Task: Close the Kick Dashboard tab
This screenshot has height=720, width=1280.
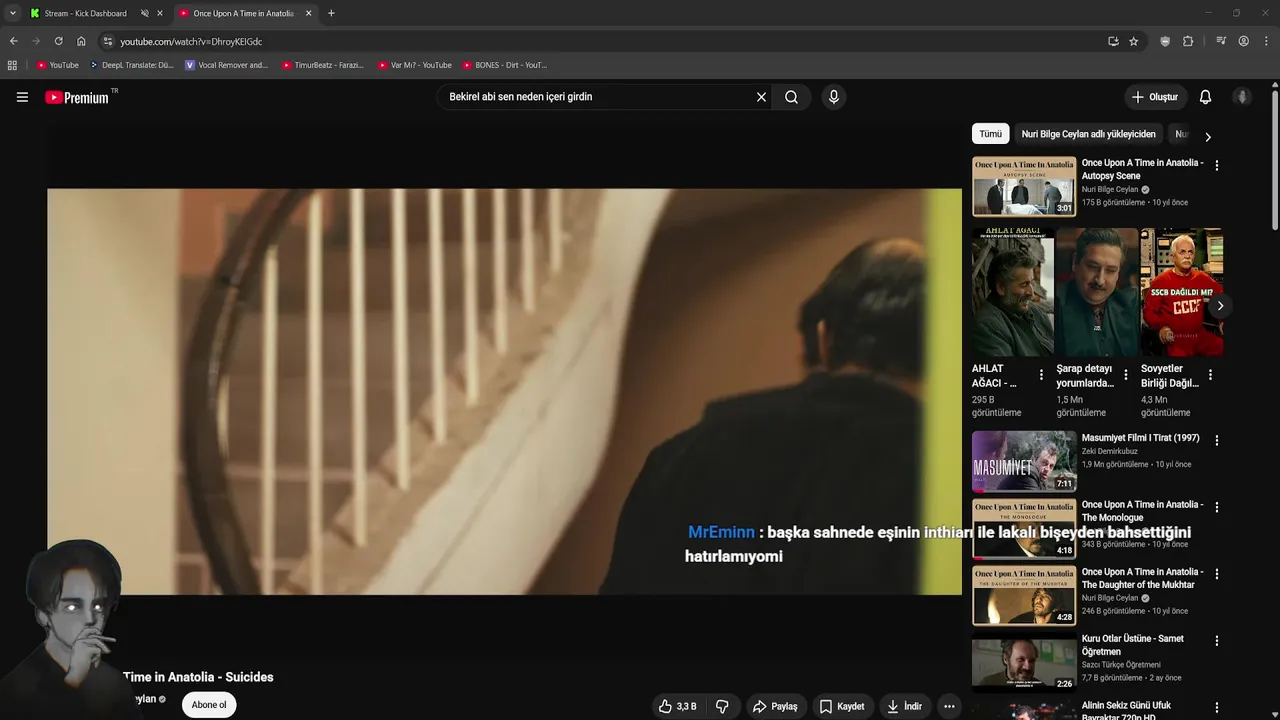Action: (x=160, y=13)
